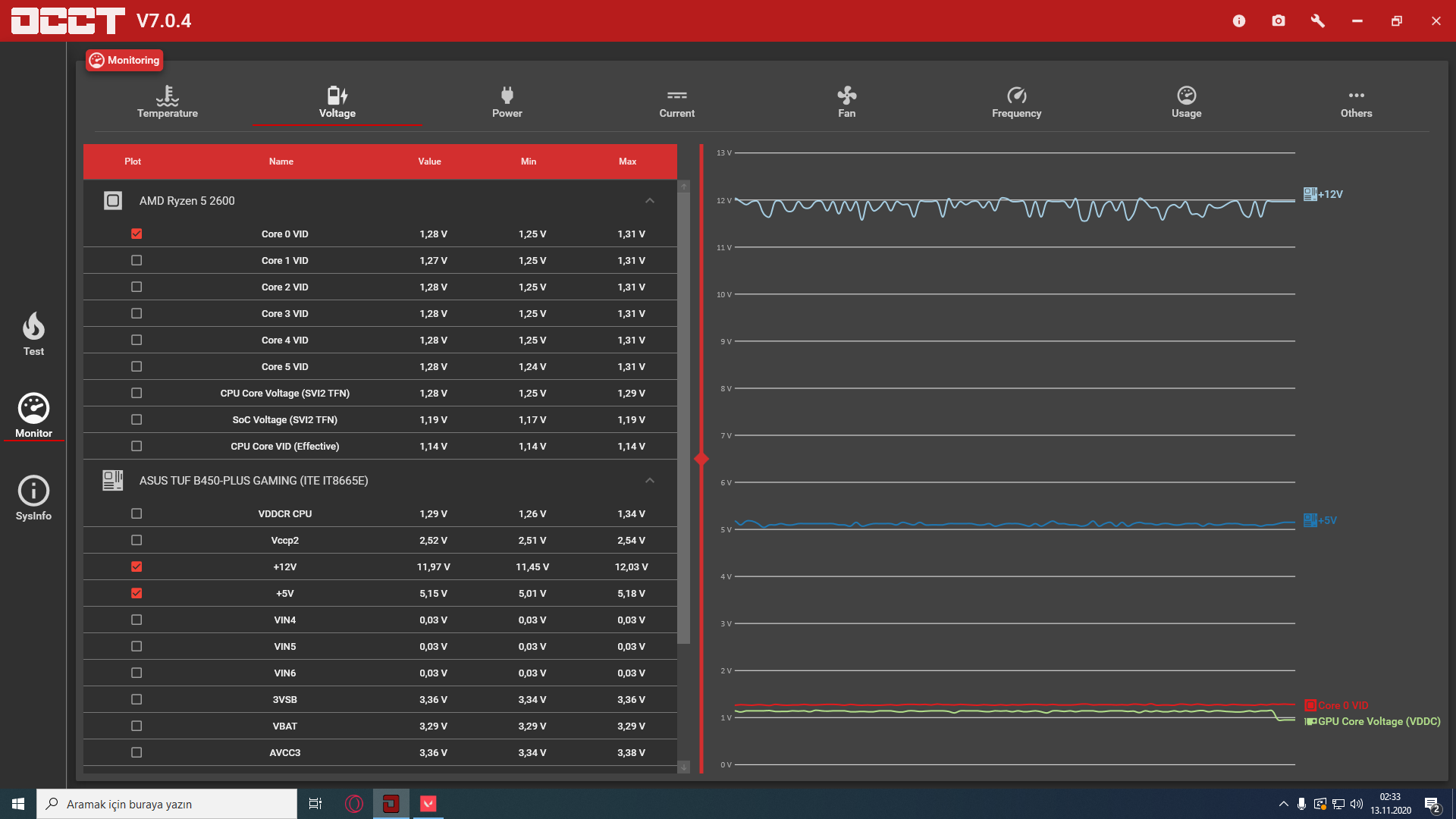The image size is (1456, 819).
Task: Click the GPU Core Voltage (VDDC) legend
Action: pyautogui.click(x=1373, y=721)
